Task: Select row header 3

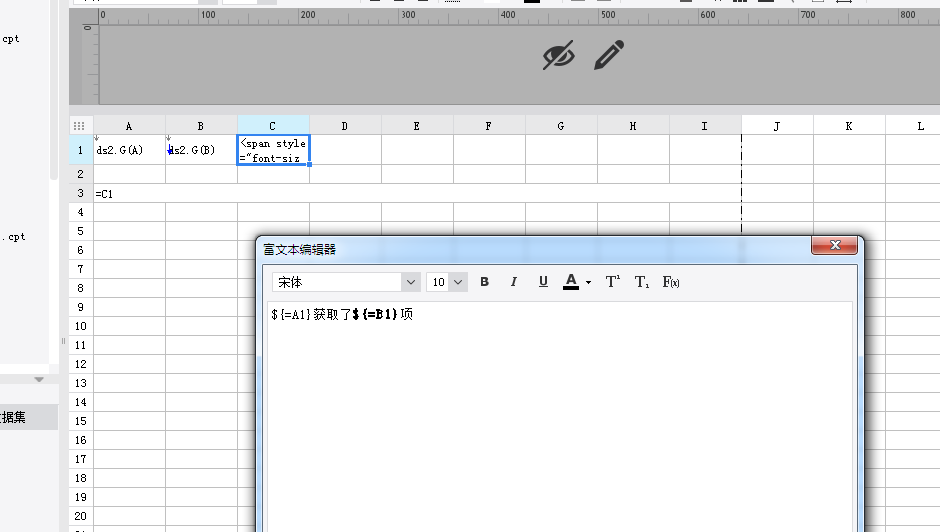Action: (x=80, y=193)
